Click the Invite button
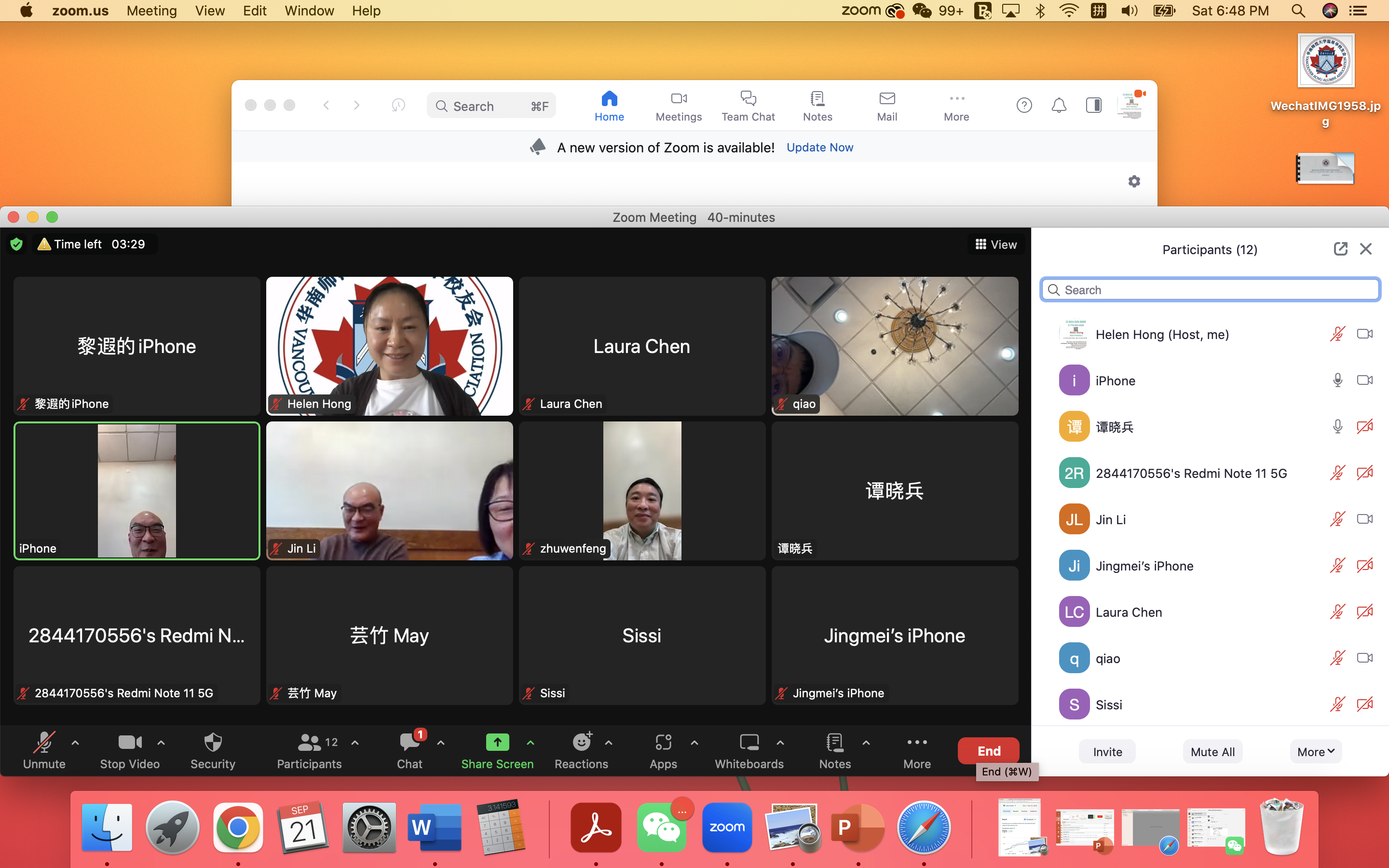This screenshot has height=868, width=1389. pos(1107,751)
